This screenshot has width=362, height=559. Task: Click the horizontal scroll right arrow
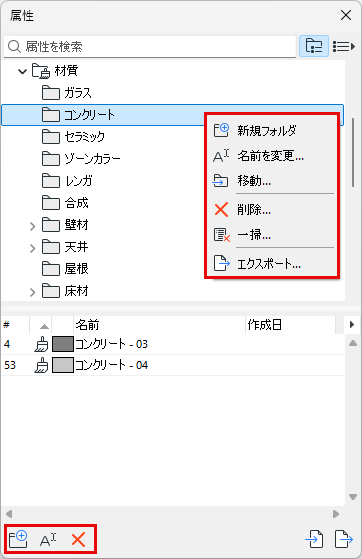click(336, 514)
